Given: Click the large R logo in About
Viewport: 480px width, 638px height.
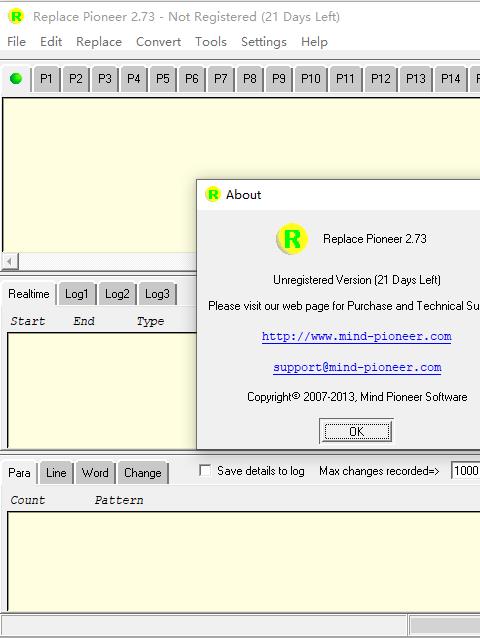Looking at the screenshot, I should (x=292, y=239).
